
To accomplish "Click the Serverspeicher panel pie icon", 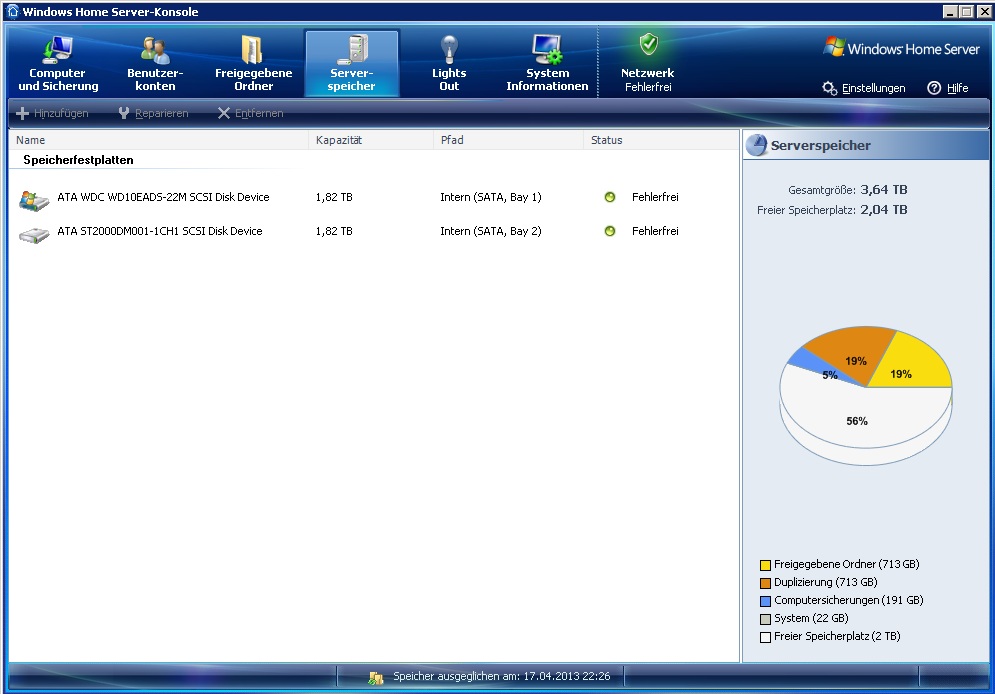I will 756,145.
